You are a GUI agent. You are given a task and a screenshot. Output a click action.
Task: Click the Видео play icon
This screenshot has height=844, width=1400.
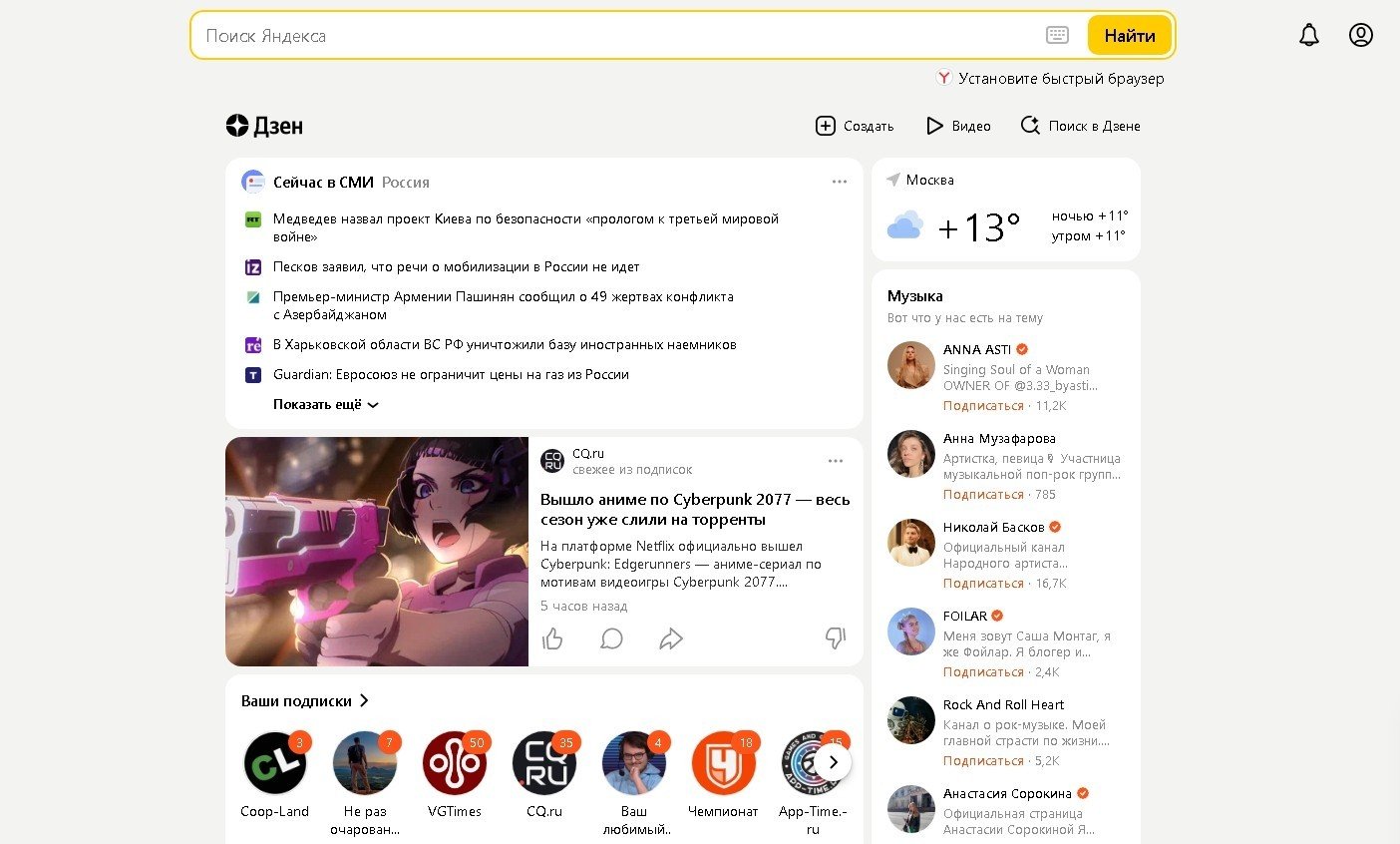pyautogui.click(x=934, y=126)
